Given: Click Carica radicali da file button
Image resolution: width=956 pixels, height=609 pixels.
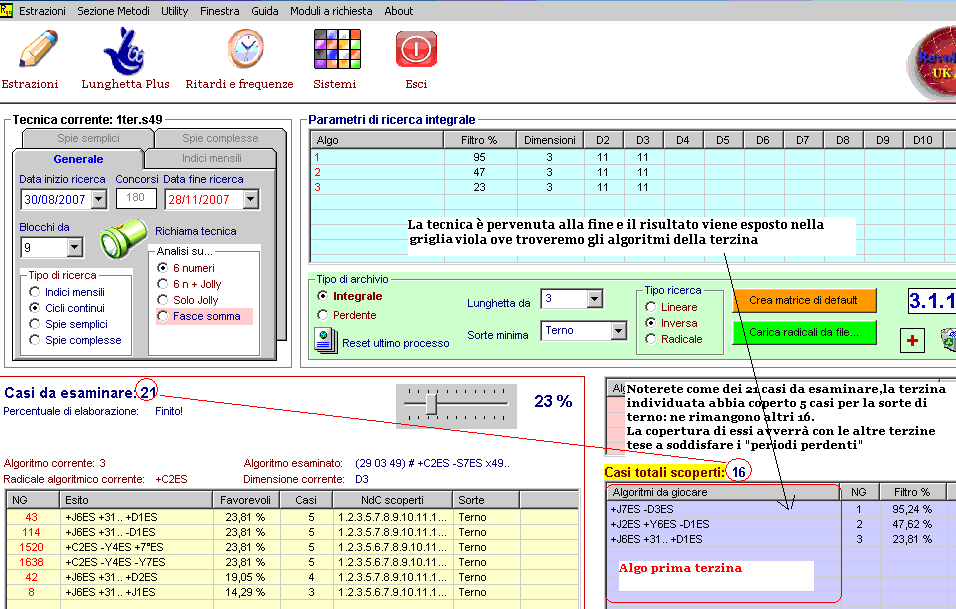Looking at the screenshot, I should click(804, 332).
